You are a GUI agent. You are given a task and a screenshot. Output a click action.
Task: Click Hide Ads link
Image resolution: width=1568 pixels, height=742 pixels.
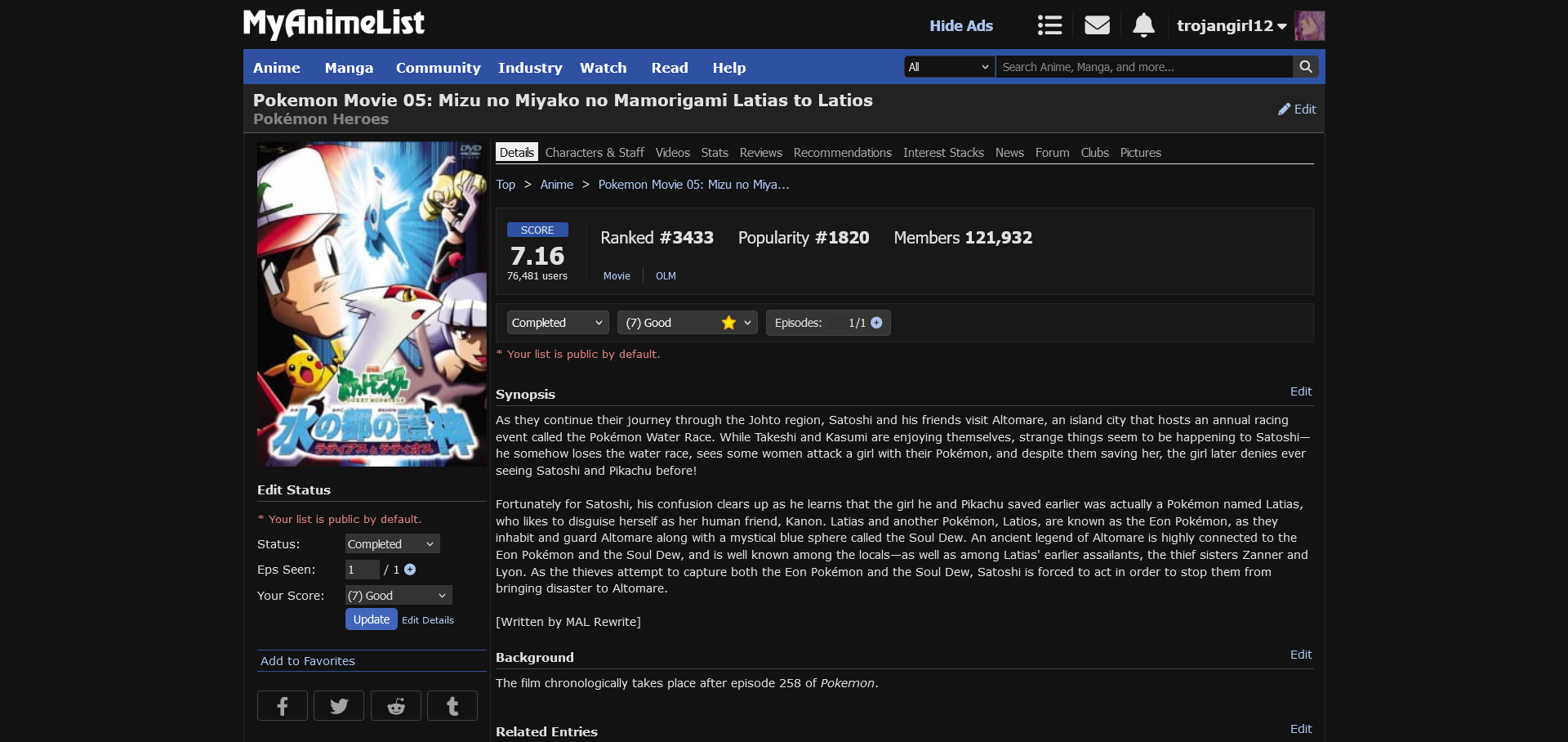[x=961, y=25]
